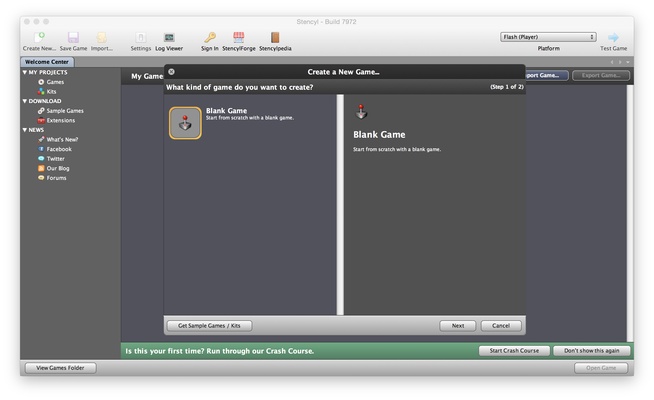Click the Create New toolbar icon
Viewport: 654px width, 400px height.
pyautogui.click(x=39, y=38)
